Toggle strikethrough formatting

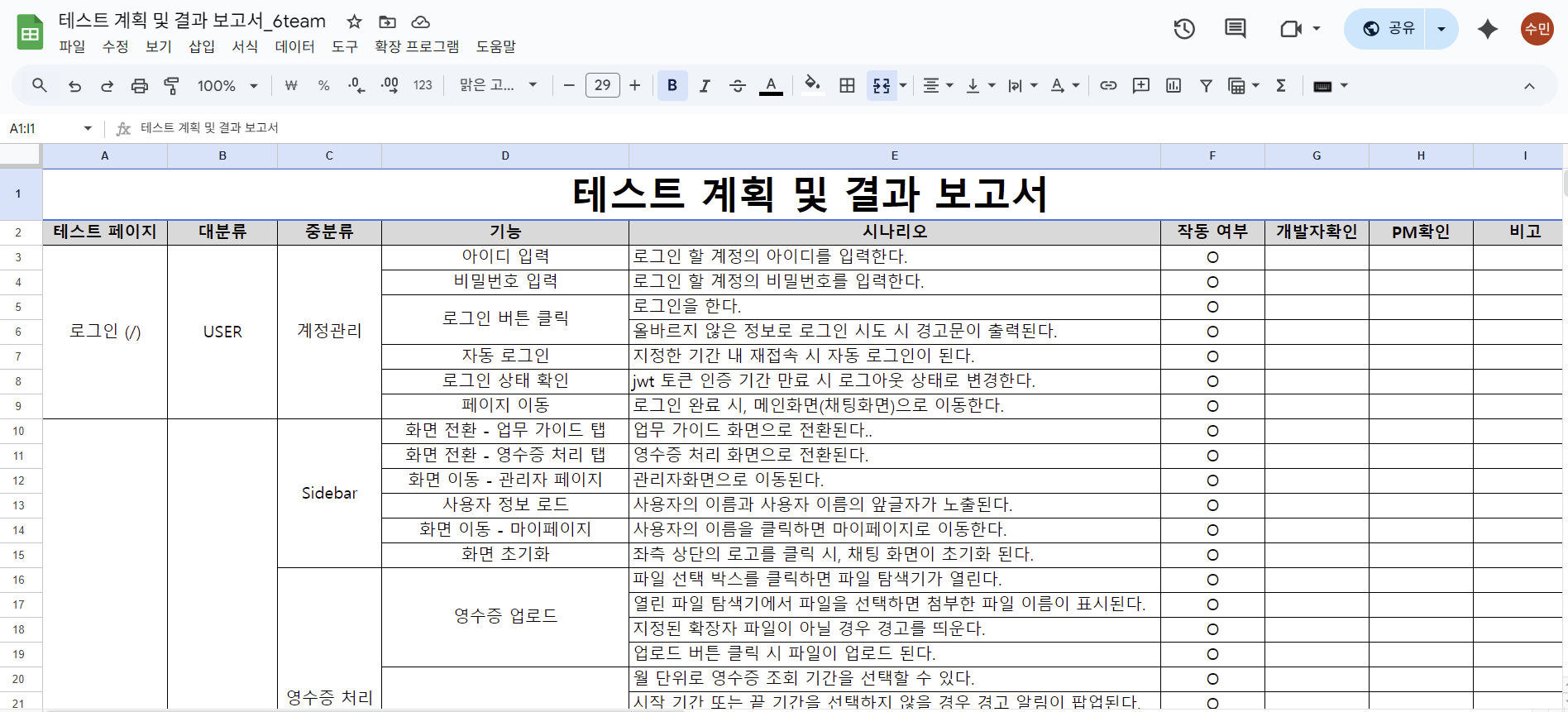click(738, 85)
